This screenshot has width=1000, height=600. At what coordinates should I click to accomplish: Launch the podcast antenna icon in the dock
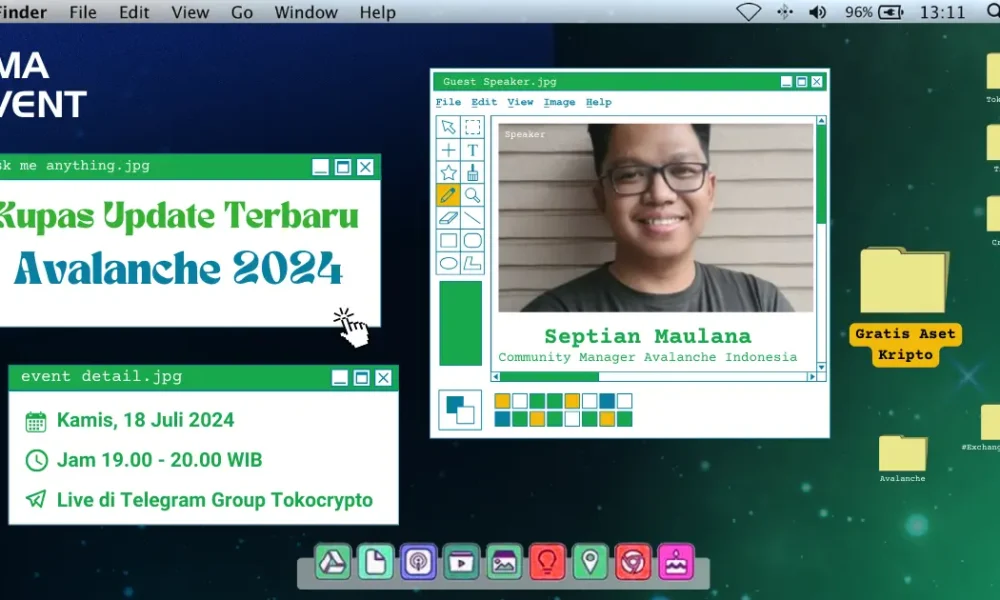point(418,562)
